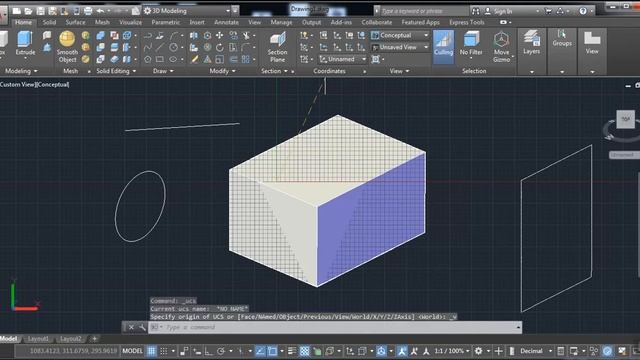Toggle the Culling selection option
Image resolution: width=640 pixels, height=360 pixels.
pyautogui.click(x=443, y=47)
